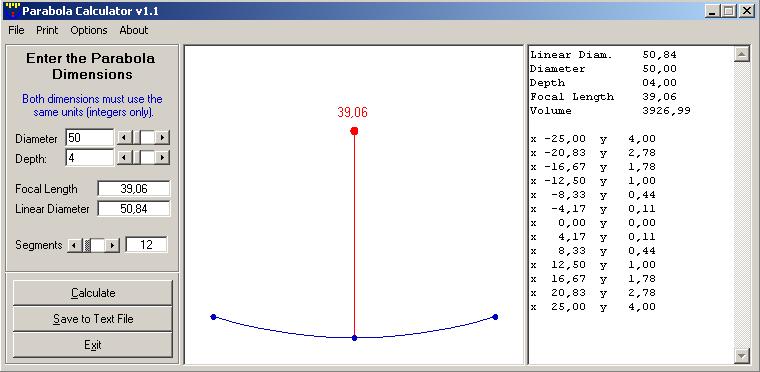
Task: Click the Depth scrollbar right arrow
Action: pyautogui.click(x=162, y=158)
